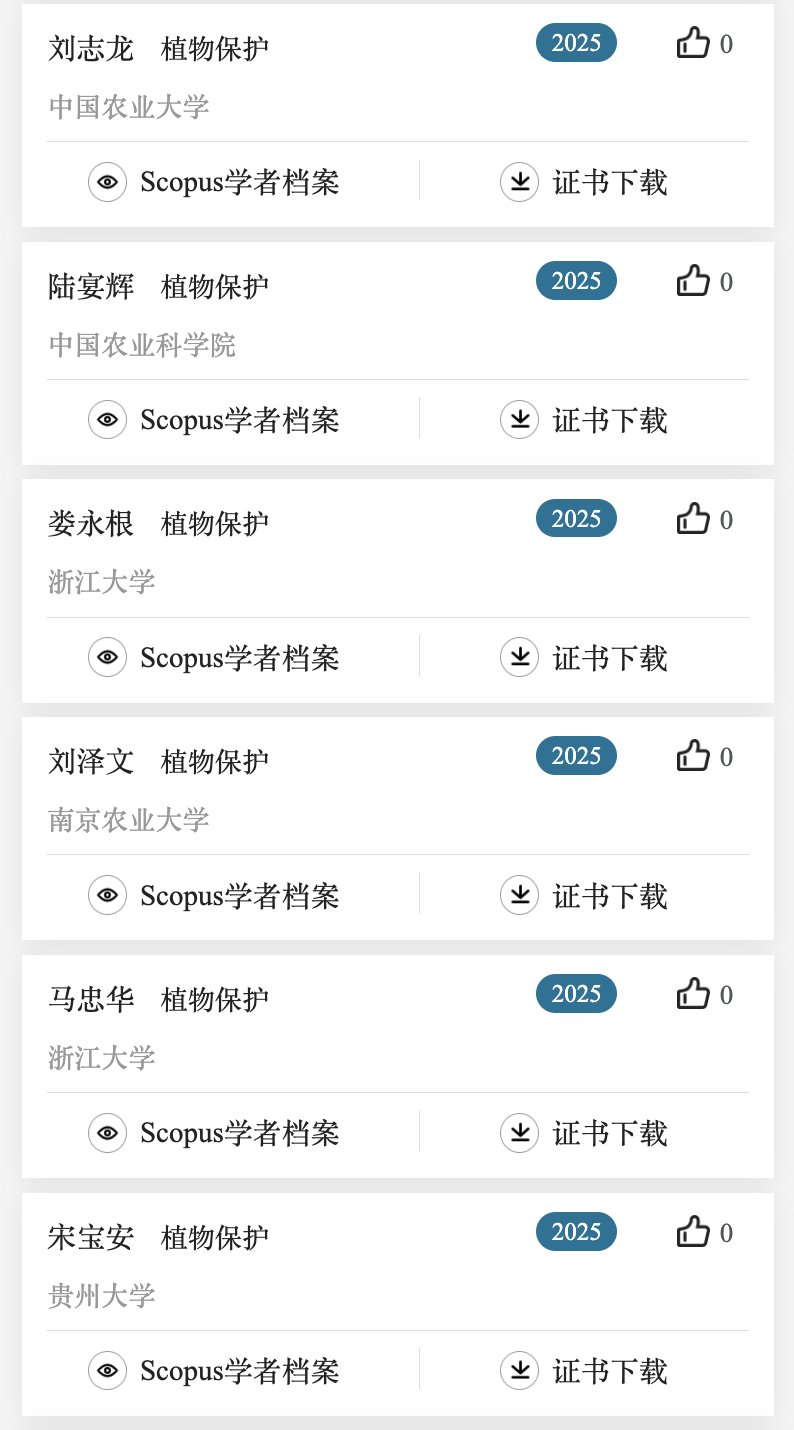Click the 2025 year badge for 刘泽文

pyautogui.click(x=576, y=756)
